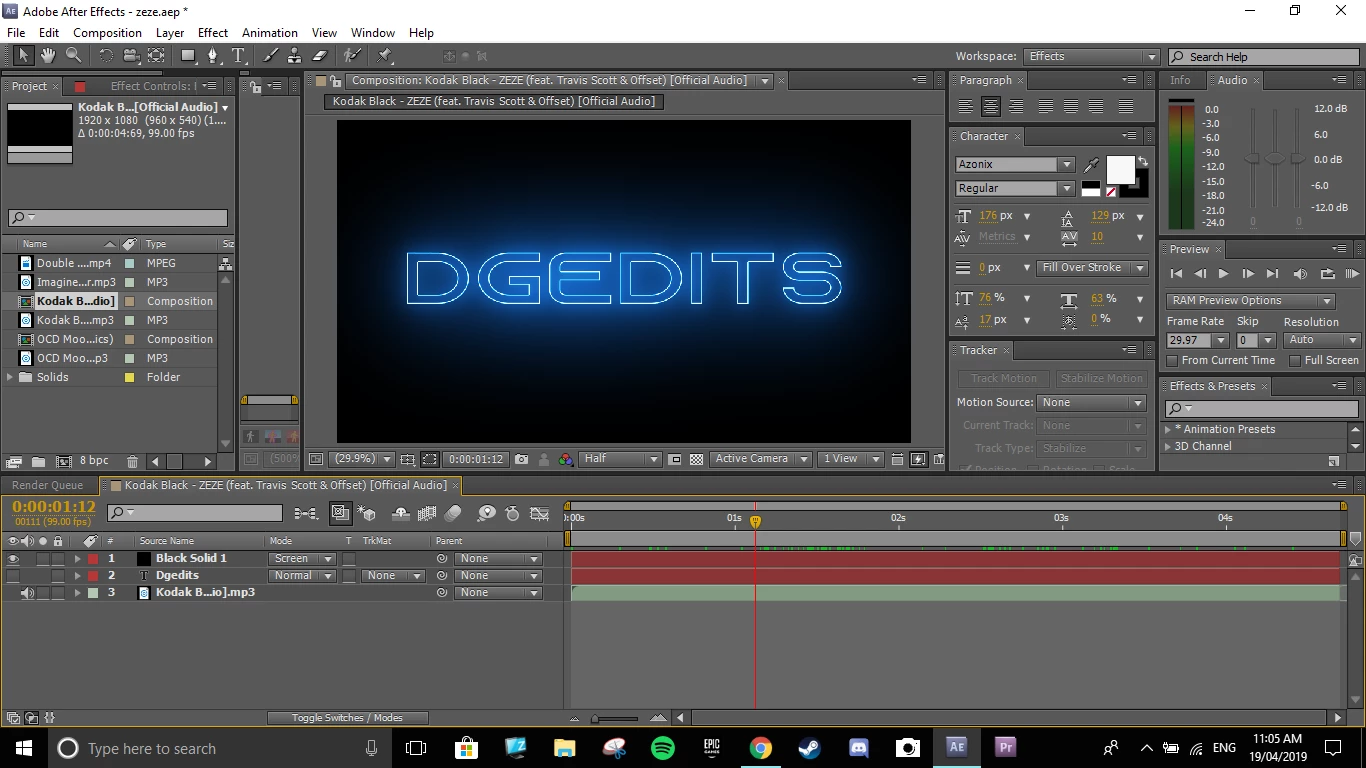Start RAM preview playback
Screen dimensions: 1366x768
click(1351, 274)
